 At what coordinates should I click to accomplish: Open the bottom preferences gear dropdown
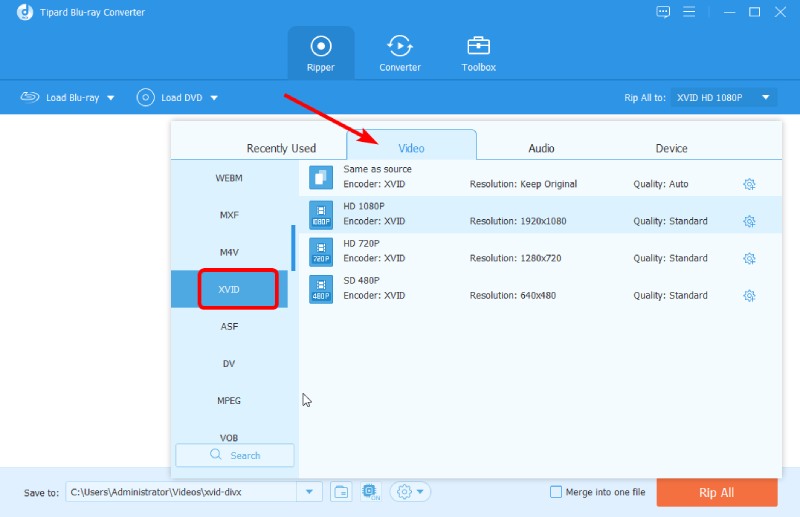(x=410, y=492)
